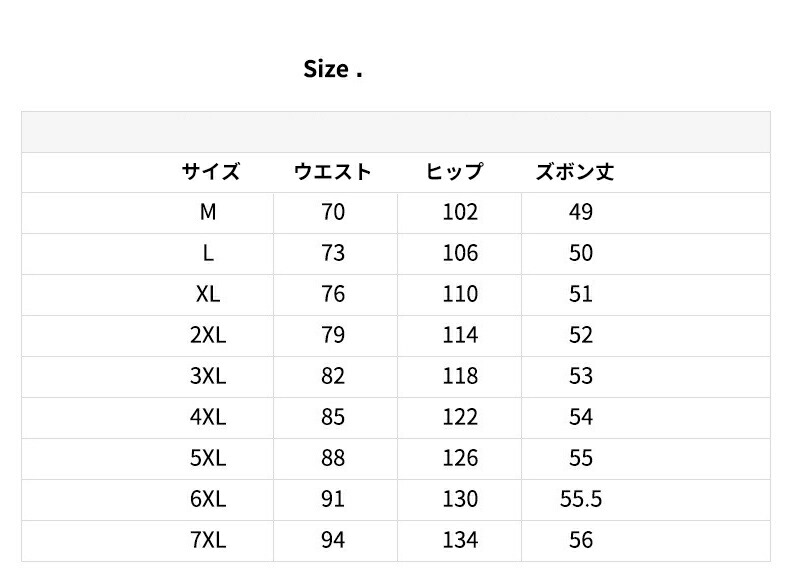This screenshot has width=790, height=583.
Task: Select the 2XL size row label
Action: pos(208,335)
